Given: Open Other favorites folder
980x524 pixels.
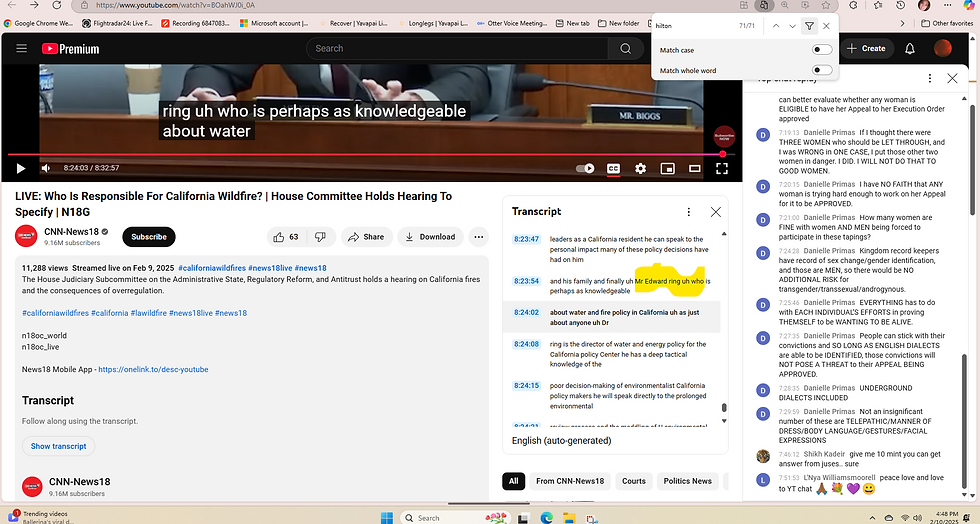Looking at the screenshot, I should coord(947,23).
